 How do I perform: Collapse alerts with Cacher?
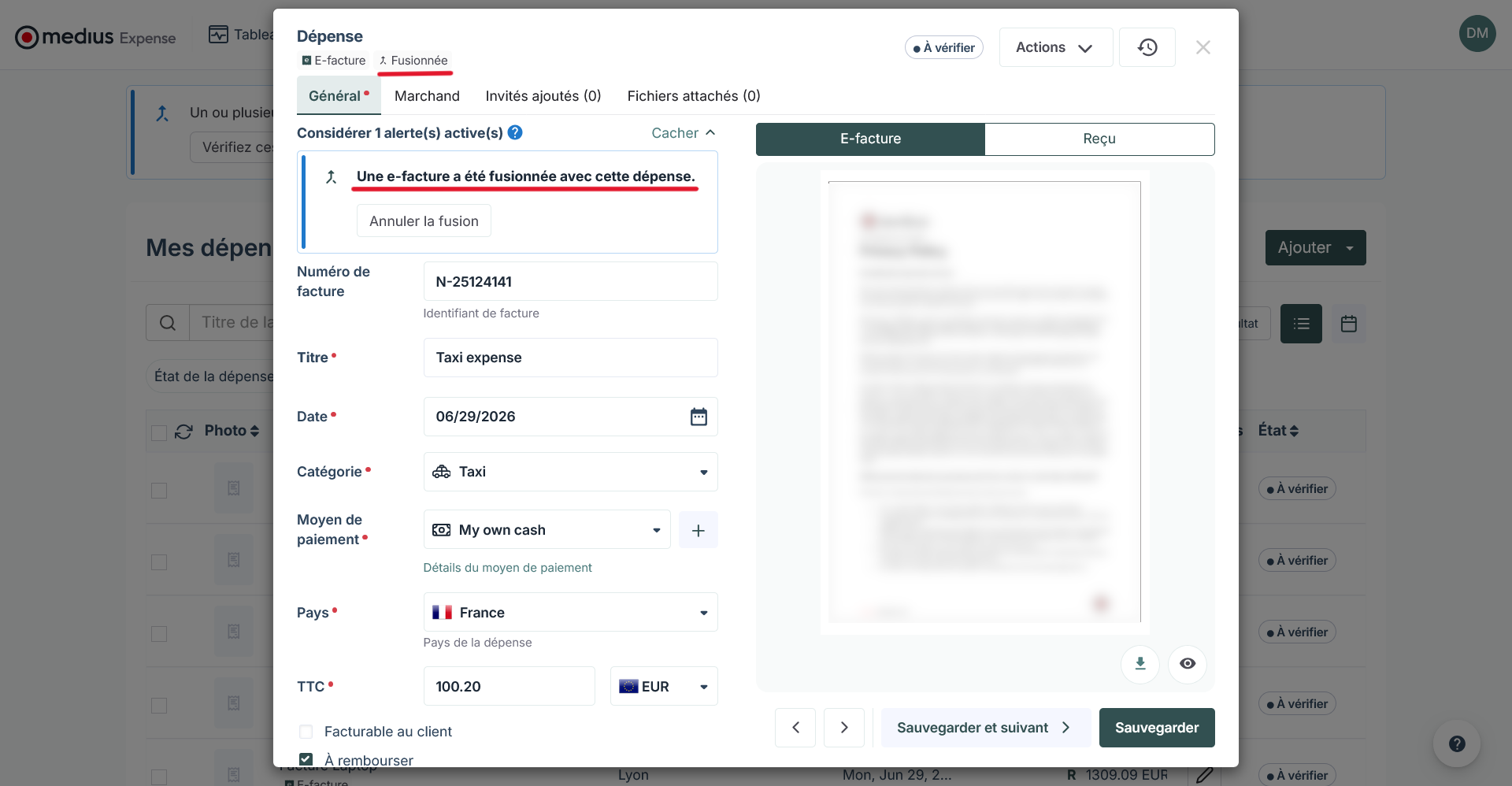click(x=683, y=133)
